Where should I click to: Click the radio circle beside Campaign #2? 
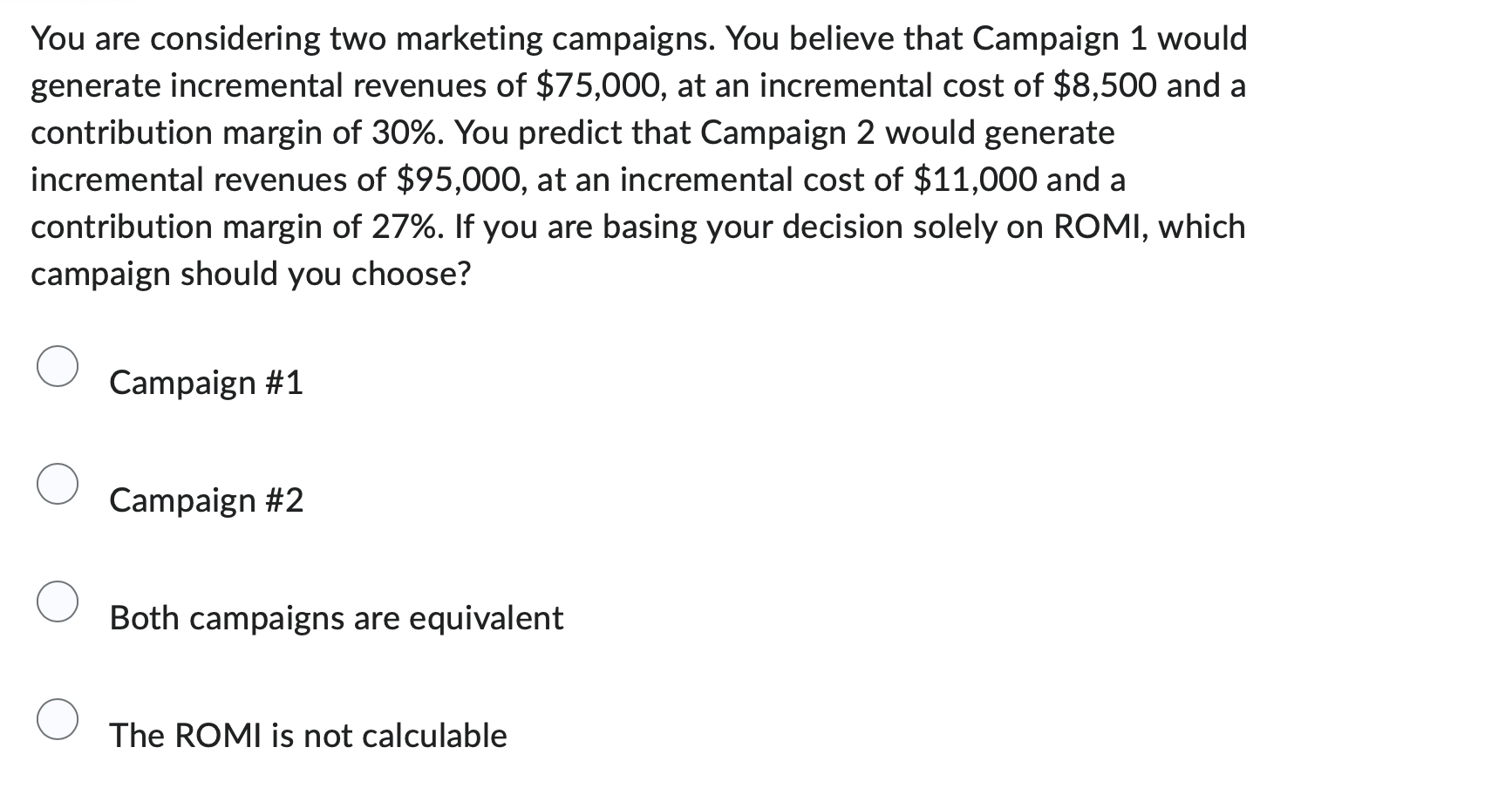pyautogui.click(x=58, y=485)
